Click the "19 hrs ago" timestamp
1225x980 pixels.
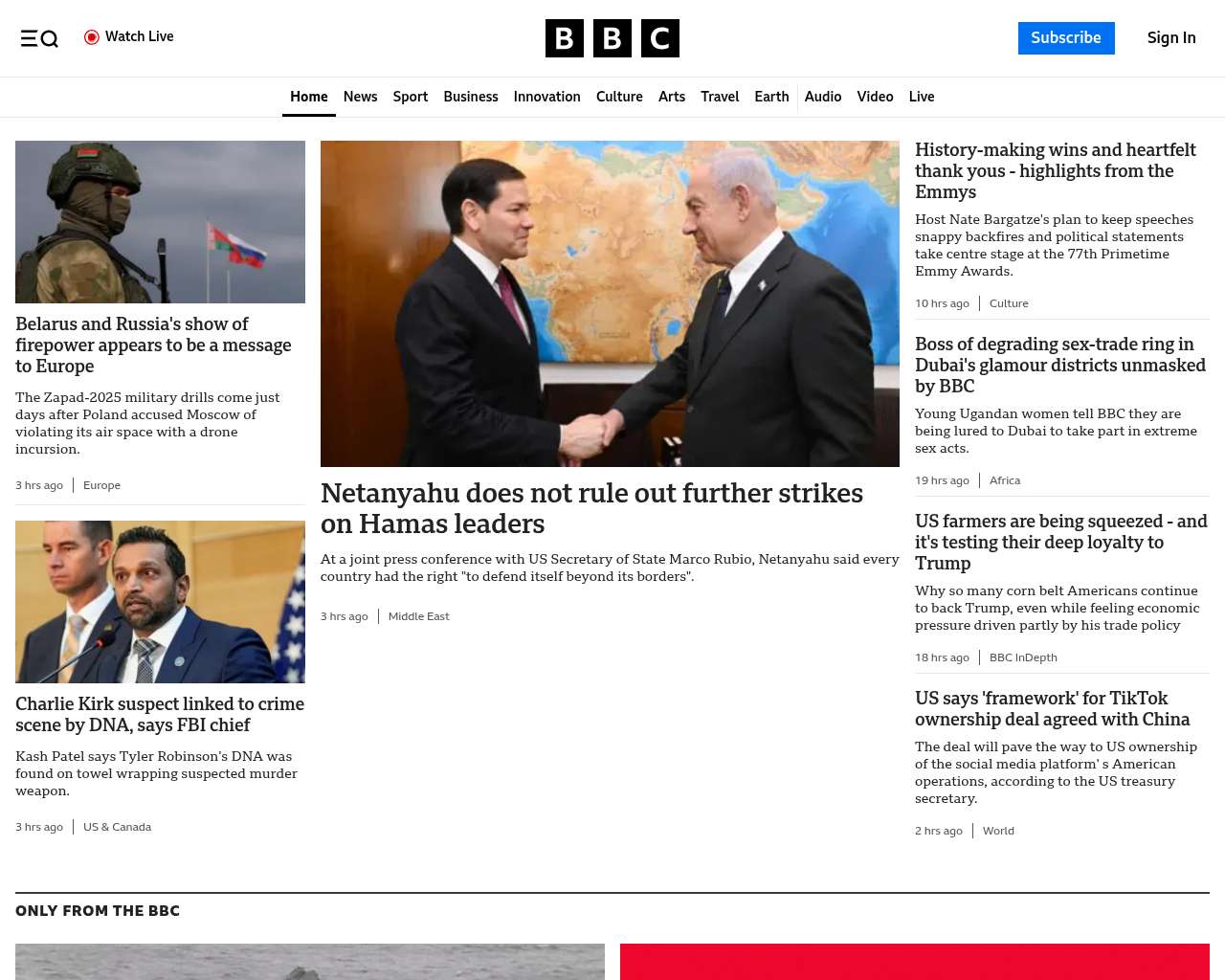(x=942, y=480)
